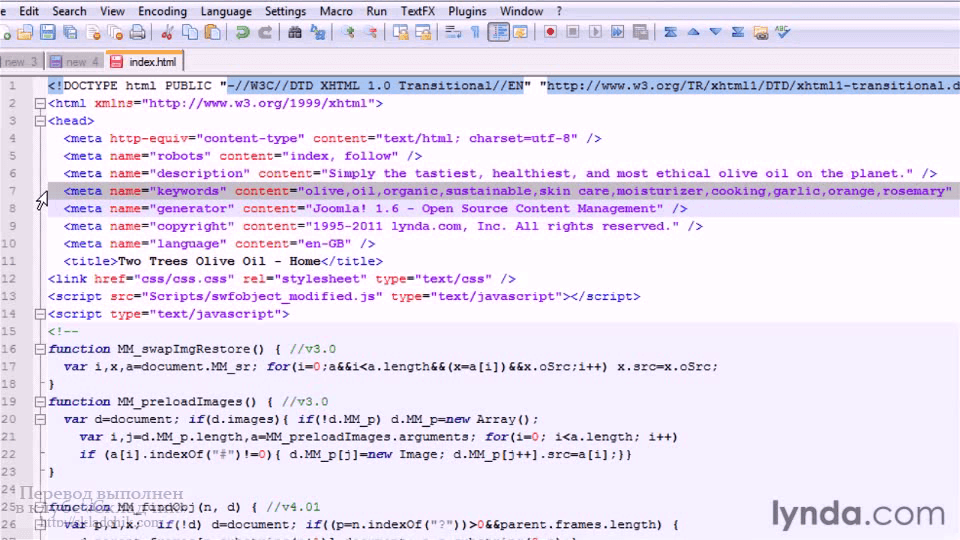Open the Plugins menu
The height and width of the screenshot is (540, 960).
pos(467,11)
